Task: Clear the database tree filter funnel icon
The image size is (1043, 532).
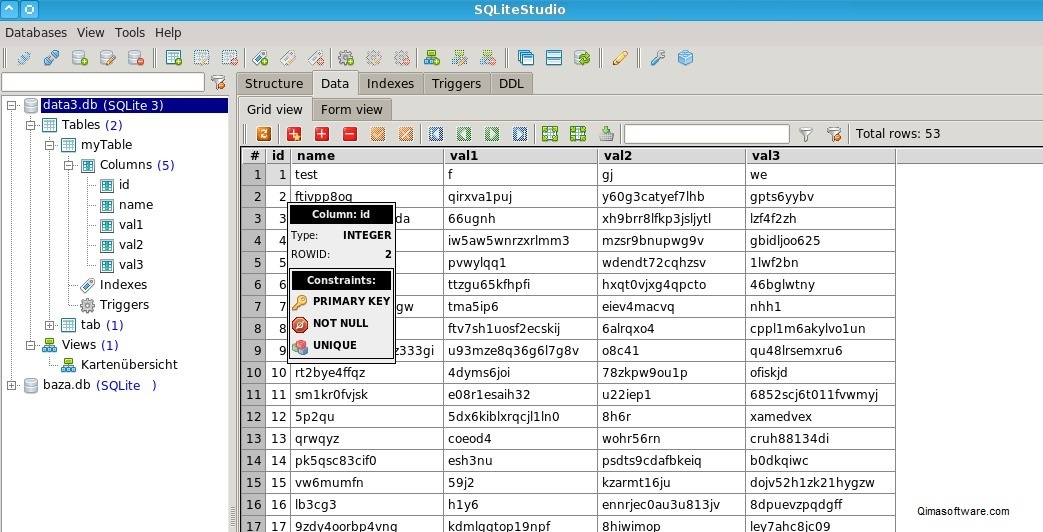Action: [218, 82]
